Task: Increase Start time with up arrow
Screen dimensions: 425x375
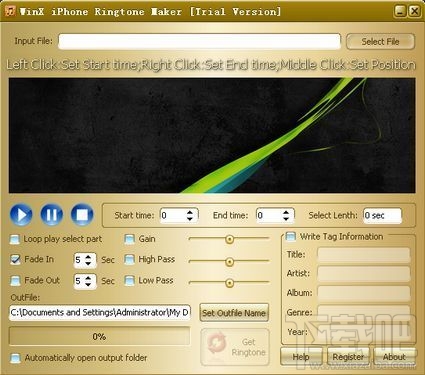Action: [190, 212]
